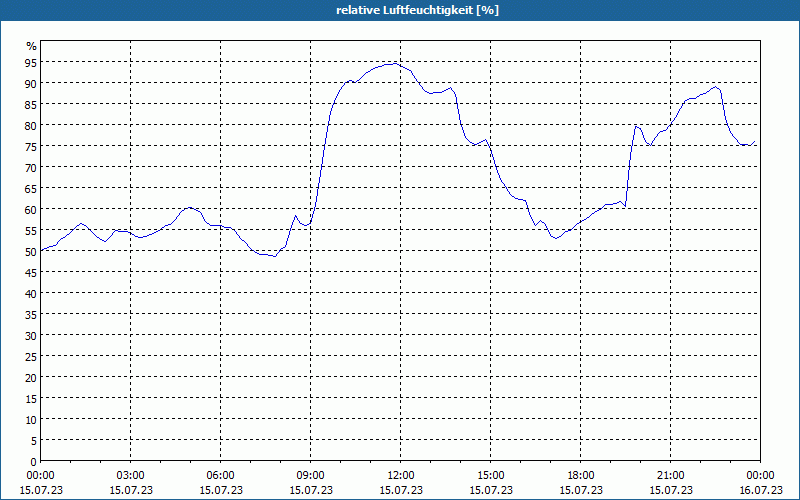Pick the 15.07.23 date under 15:00
This screenshot has width=800, height=500.
[x=490, y=490]
